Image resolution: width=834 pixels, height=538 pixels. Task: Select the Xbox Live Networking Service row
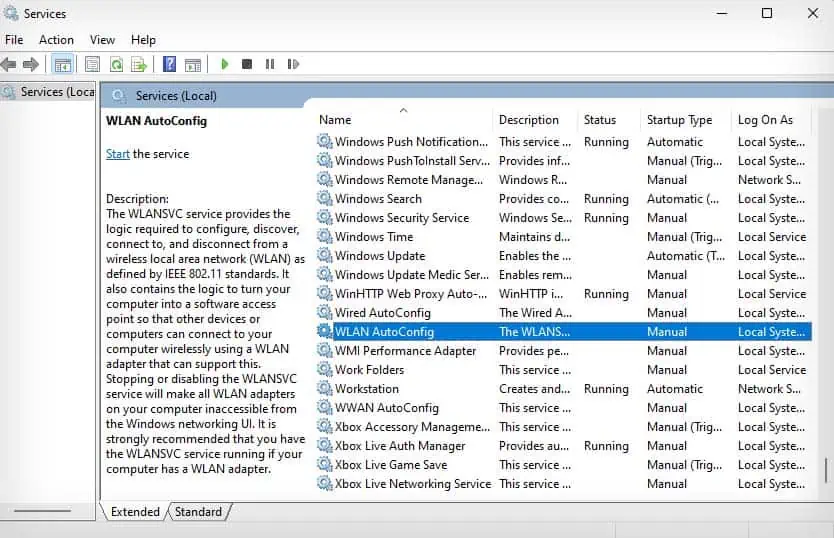click(564, 484)
